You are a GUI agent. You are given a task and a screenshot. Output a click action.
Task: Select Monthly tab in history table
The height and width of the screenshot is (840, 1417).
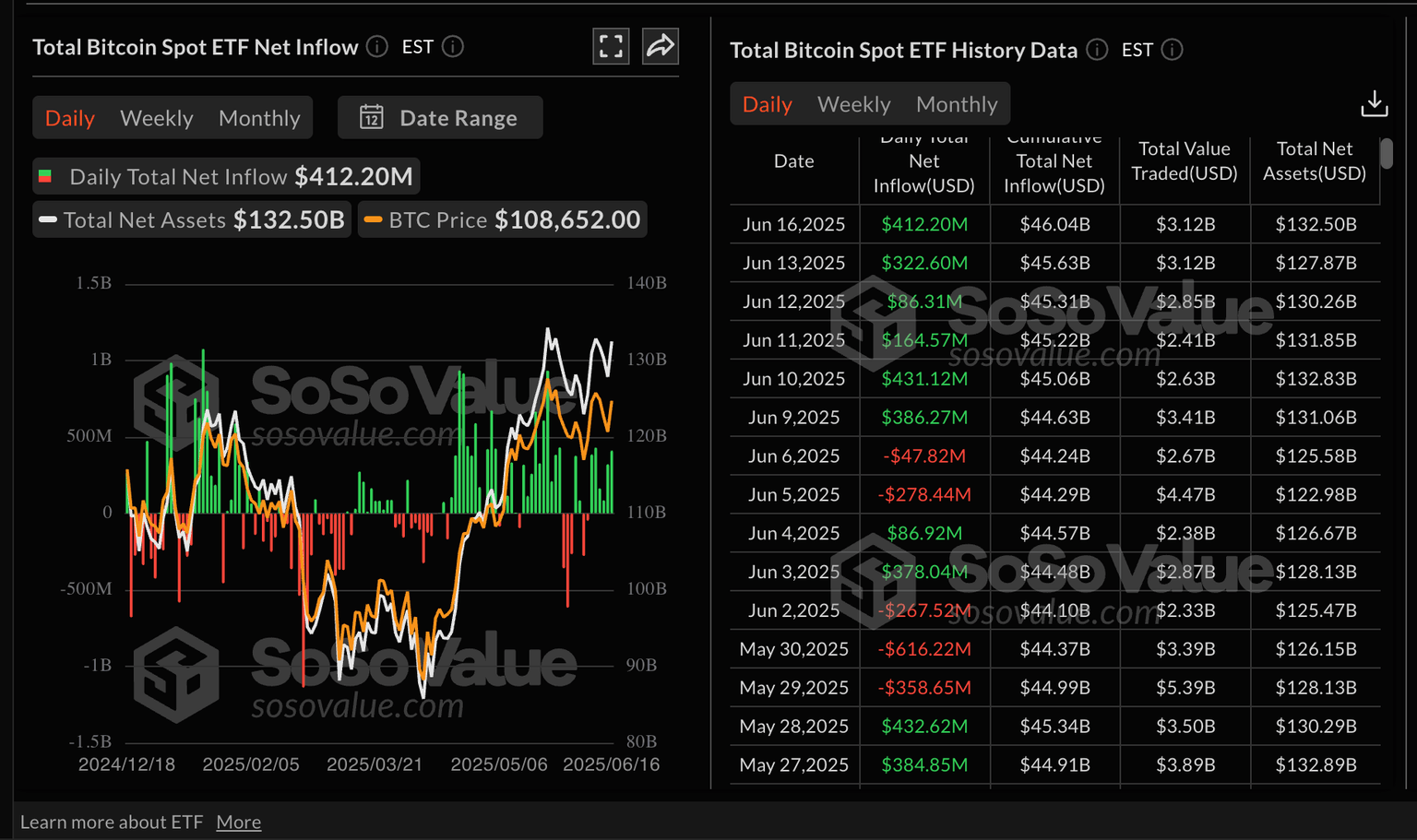pos(957,104)
